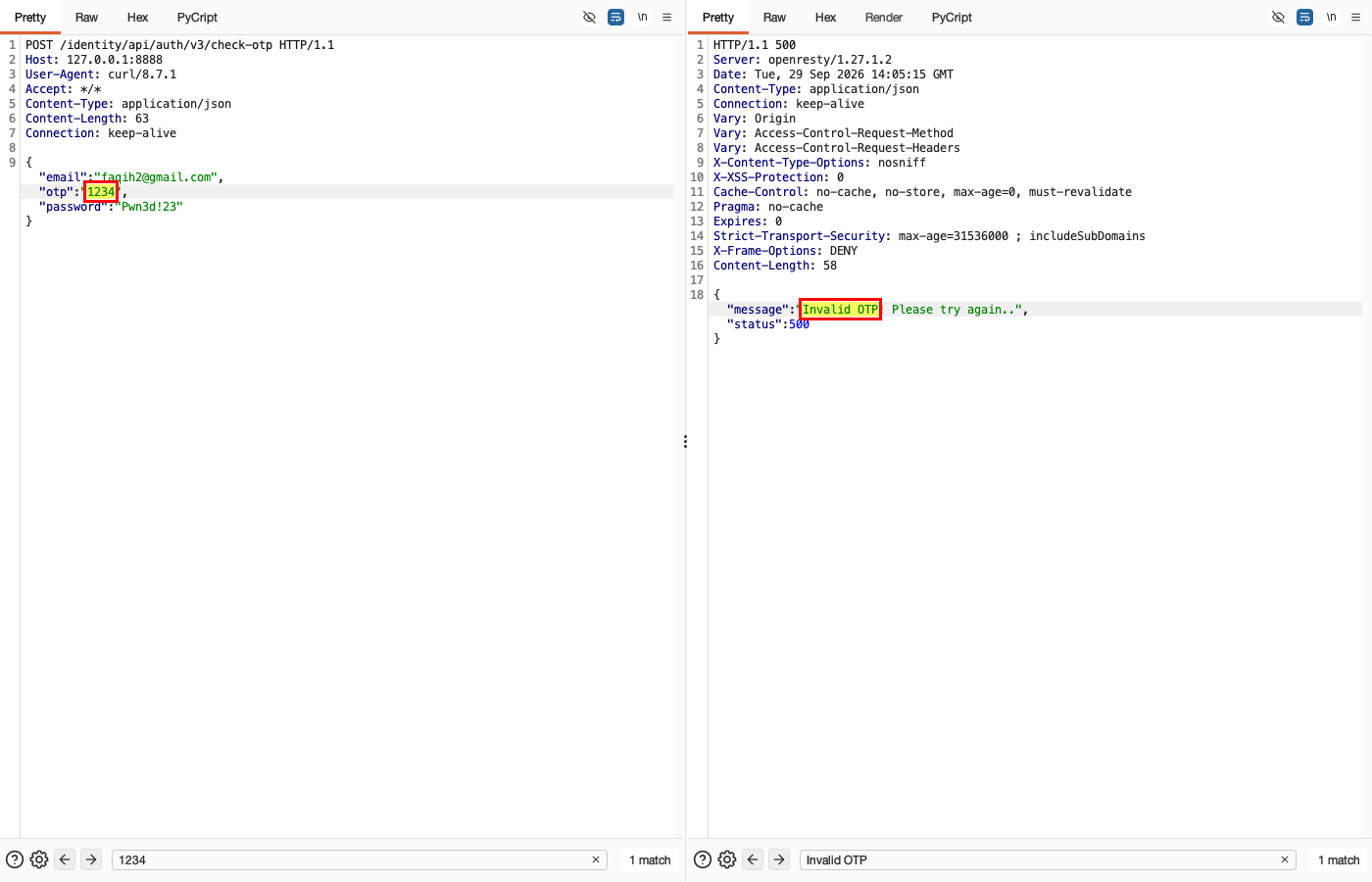Open search settings gear in response pane

[x=727, y=859]
